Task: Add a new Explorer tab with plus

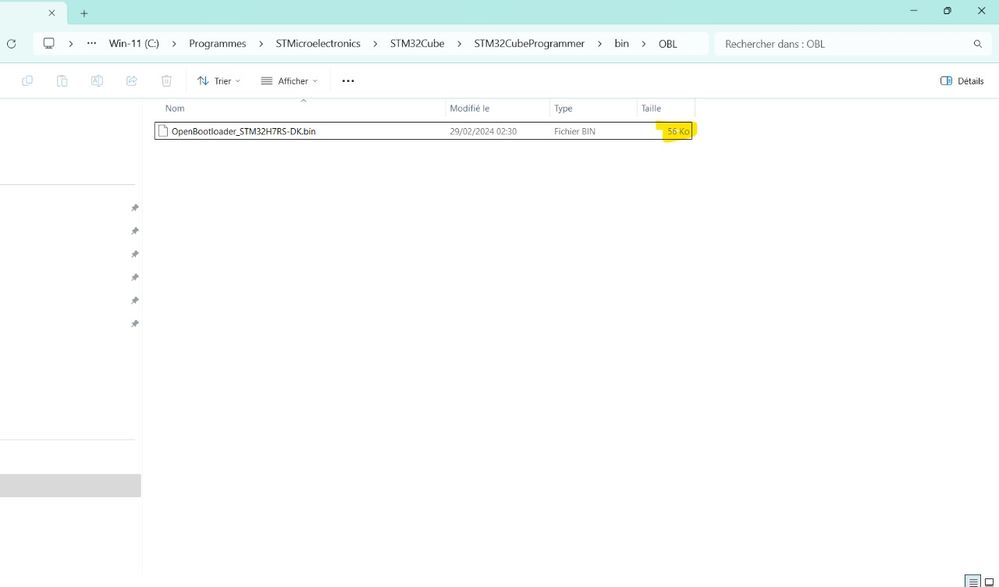Action: tap(83, 13)
